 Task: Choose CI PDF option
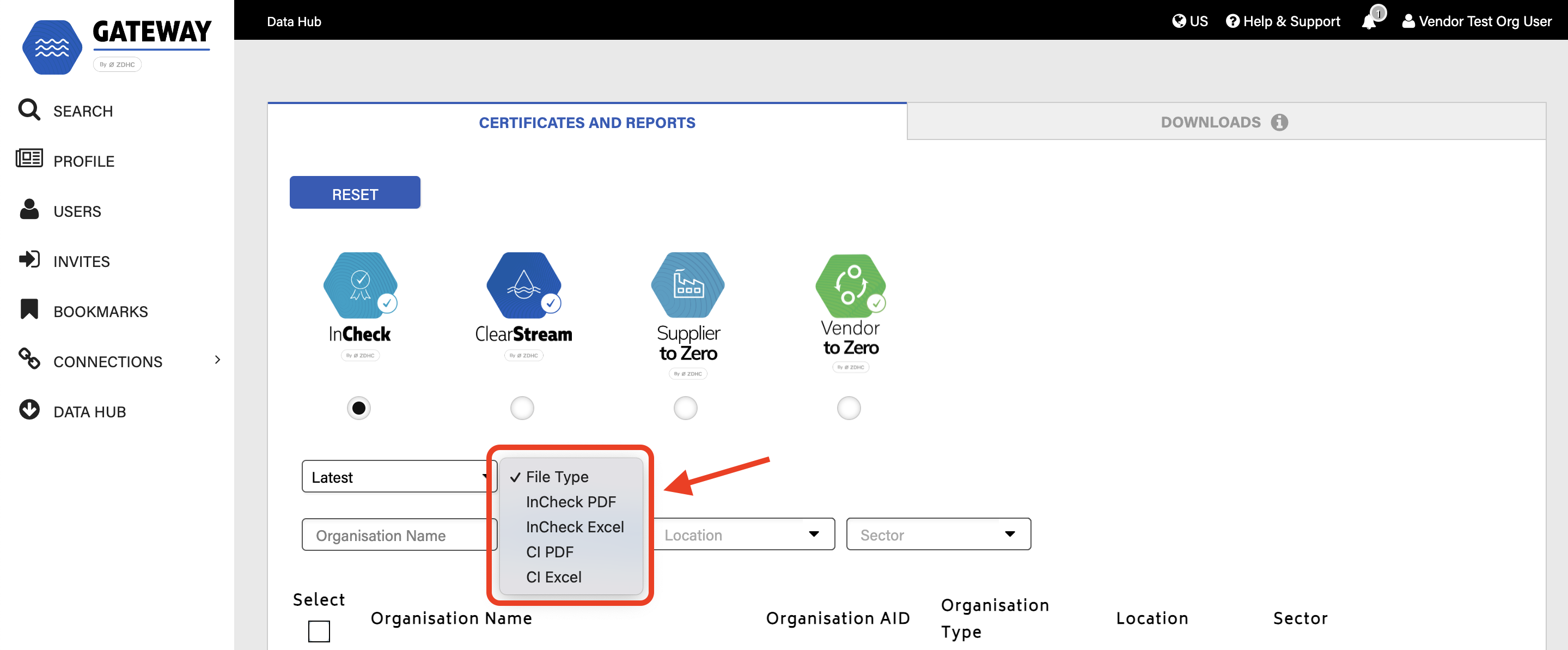570,551
